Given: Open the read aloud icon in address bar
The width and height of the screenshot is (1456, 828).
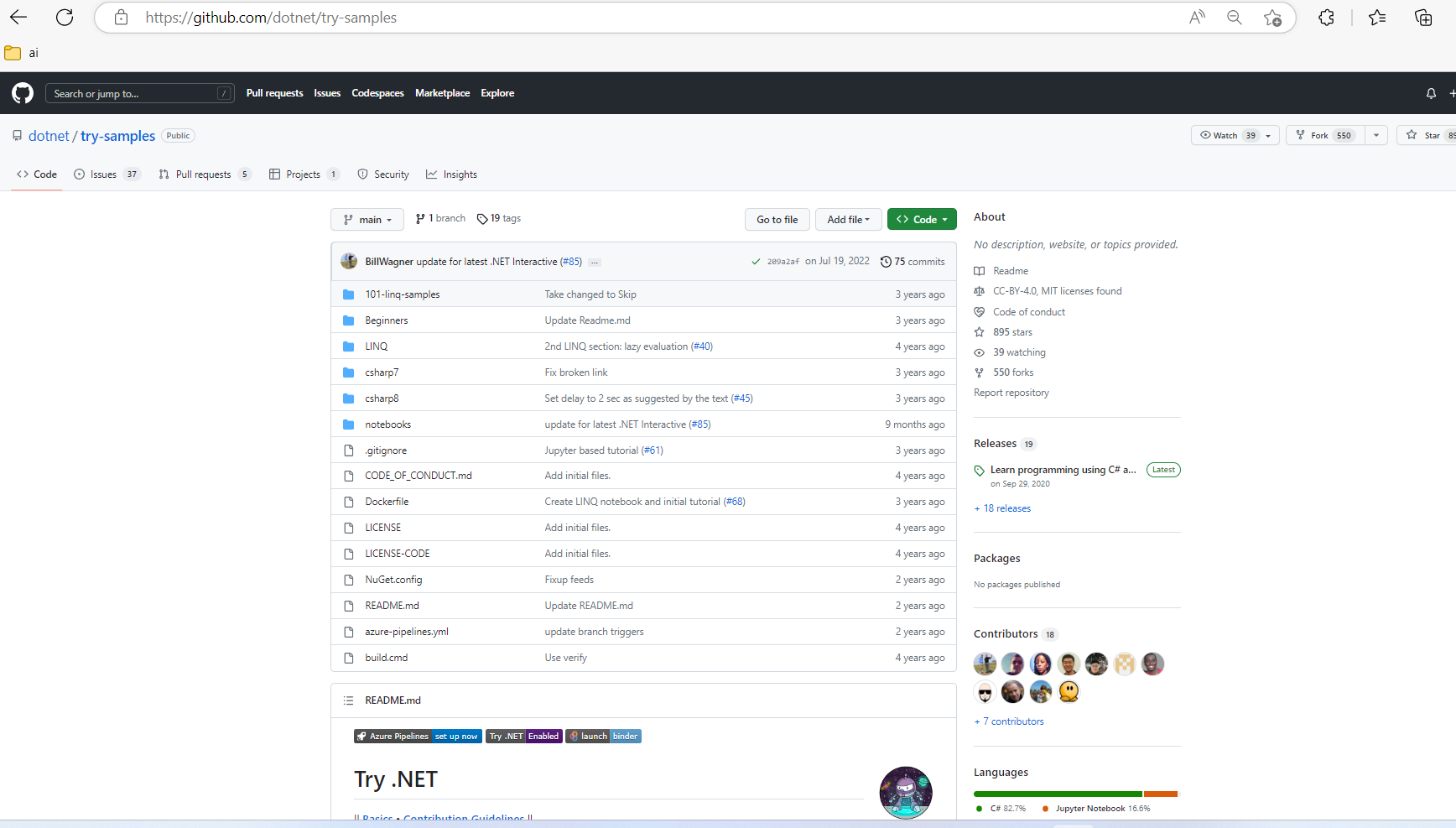Looking at the screenshot, I should pyautogui.click(x=1197, y=17).
